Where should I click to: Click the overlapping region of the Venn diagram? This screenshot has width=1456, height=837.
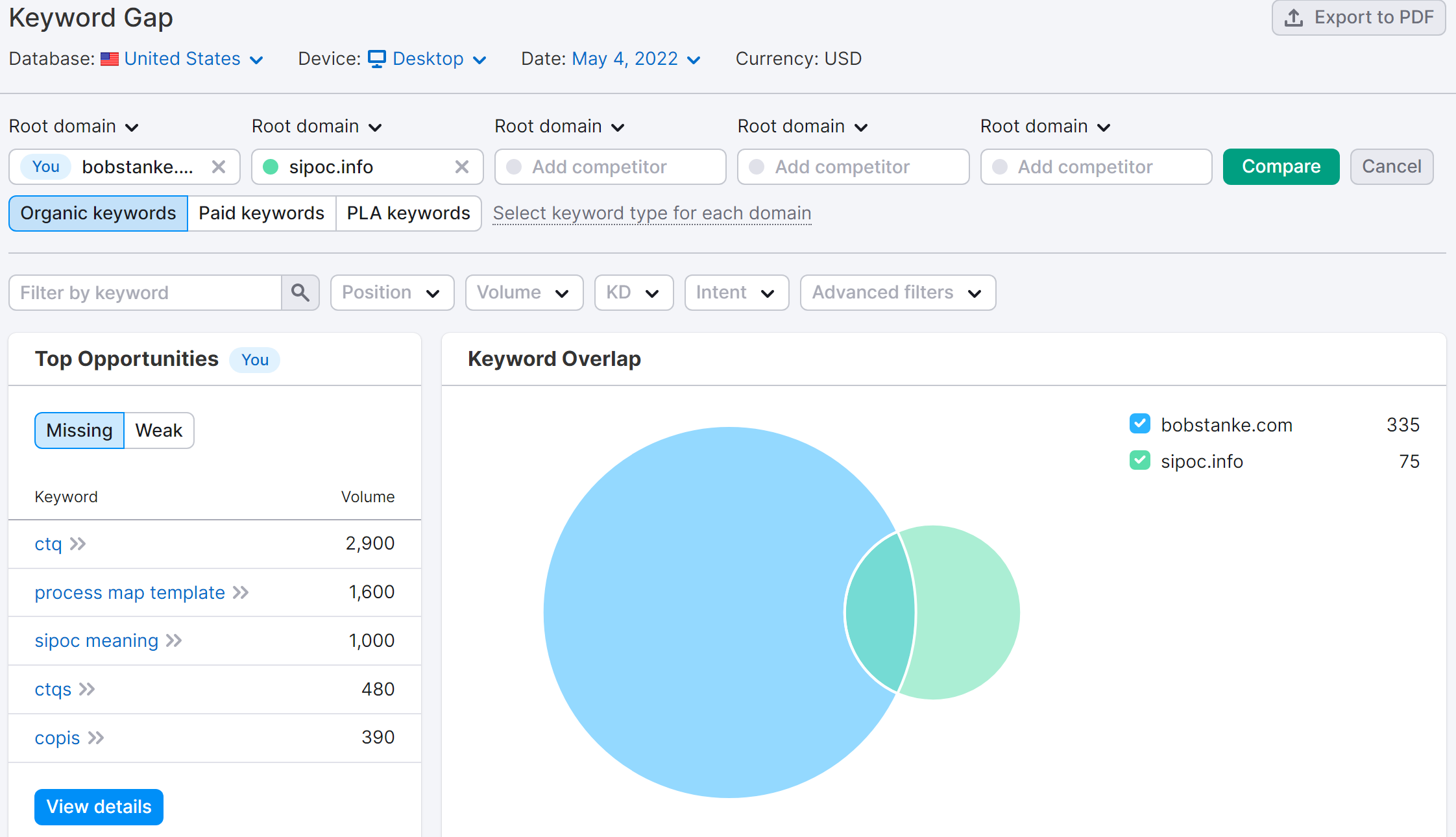click(x=881, y=613)
